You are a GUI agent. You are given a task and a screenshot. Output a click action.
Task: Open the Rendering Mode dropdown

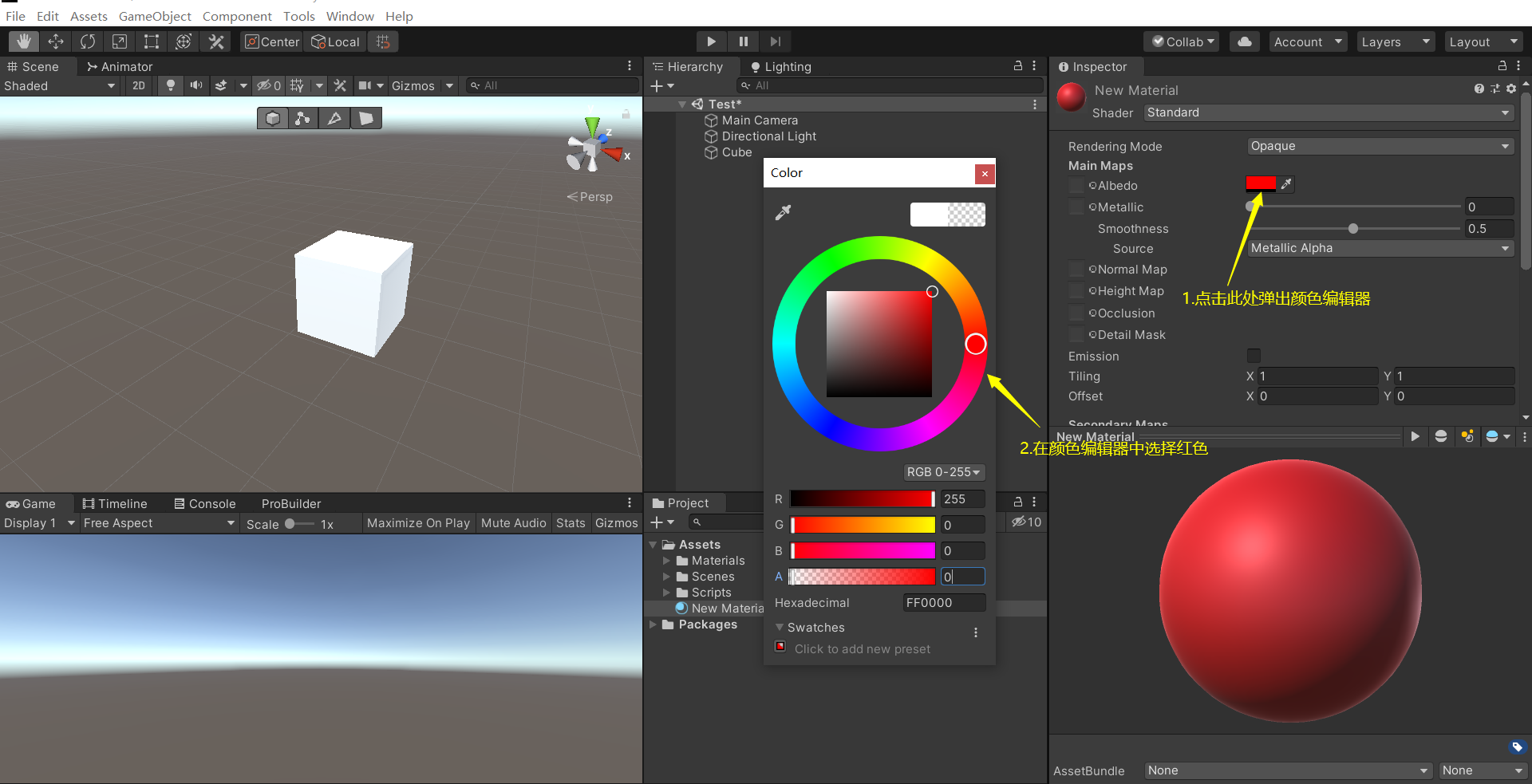pos(1380,146)
